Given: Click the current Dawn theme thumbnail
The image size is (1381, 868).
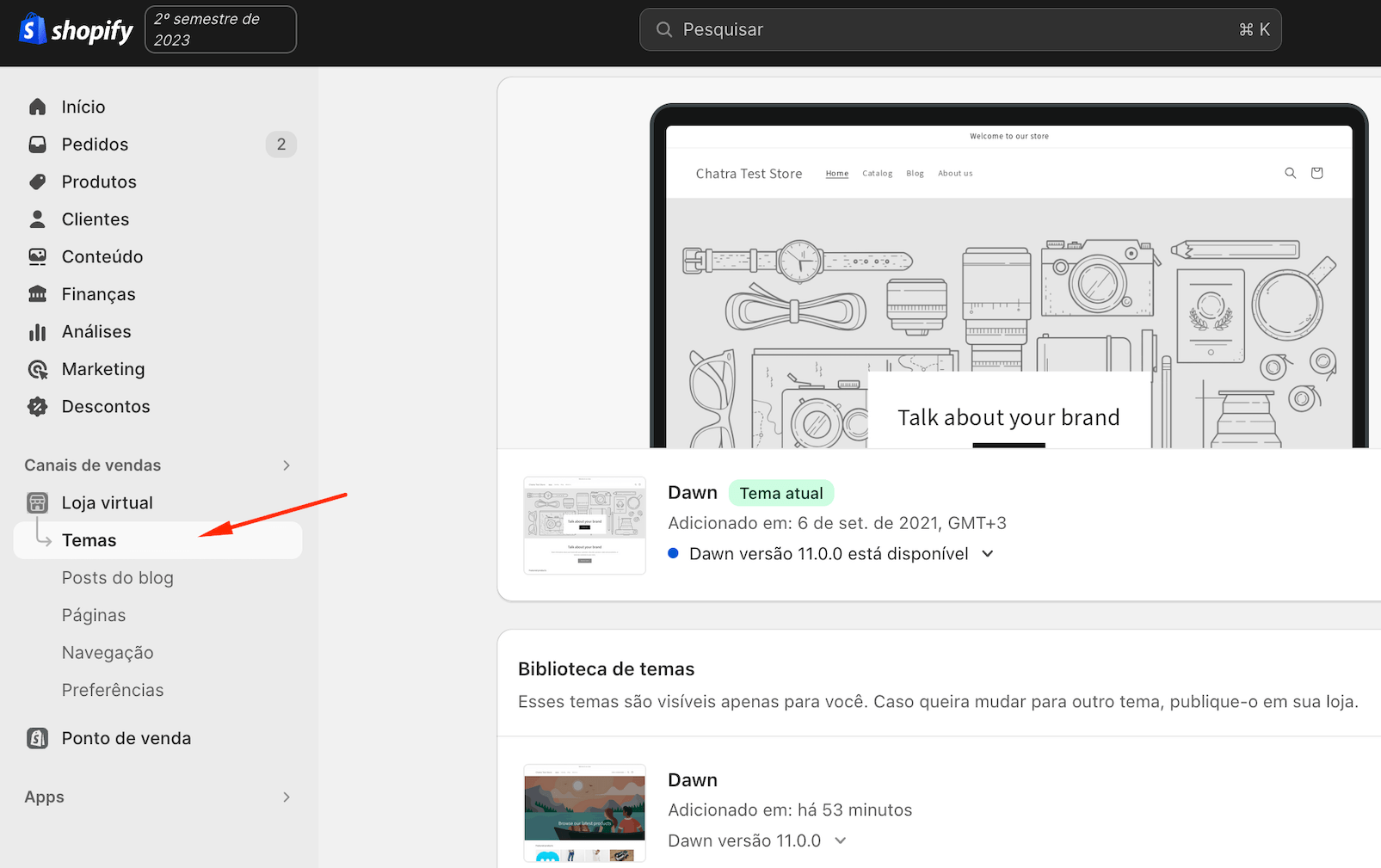Looking at the screenshot, I should pos(584,526).
